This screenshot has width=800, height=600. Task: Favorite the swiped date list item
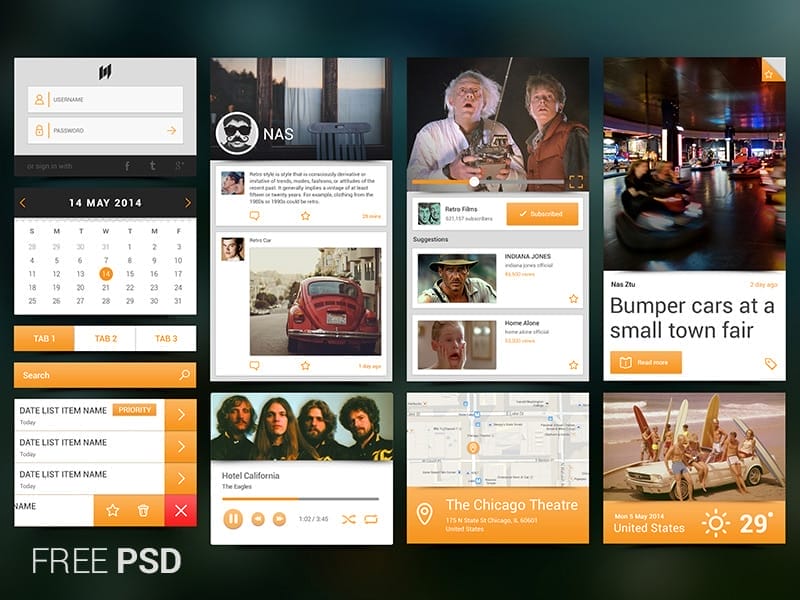[x=112, y=510]
